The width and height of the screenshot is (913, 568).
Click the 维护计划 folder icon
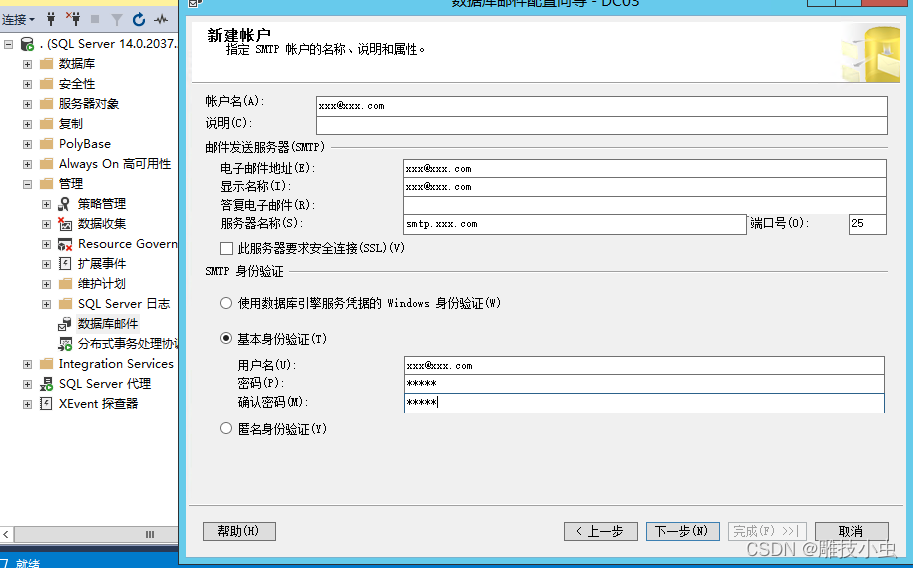point(65,284)
